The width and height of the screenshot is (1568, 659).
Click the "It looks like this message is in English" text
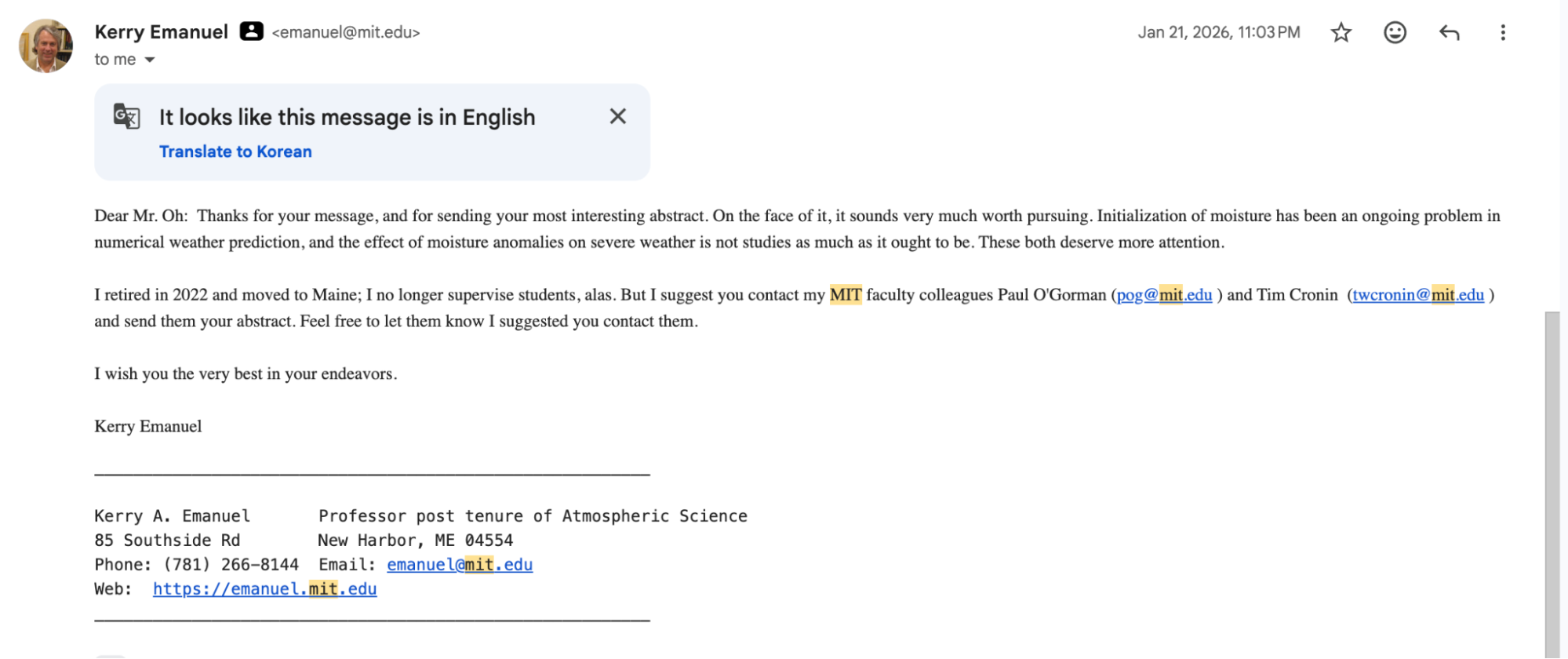(x=347, y=117)
